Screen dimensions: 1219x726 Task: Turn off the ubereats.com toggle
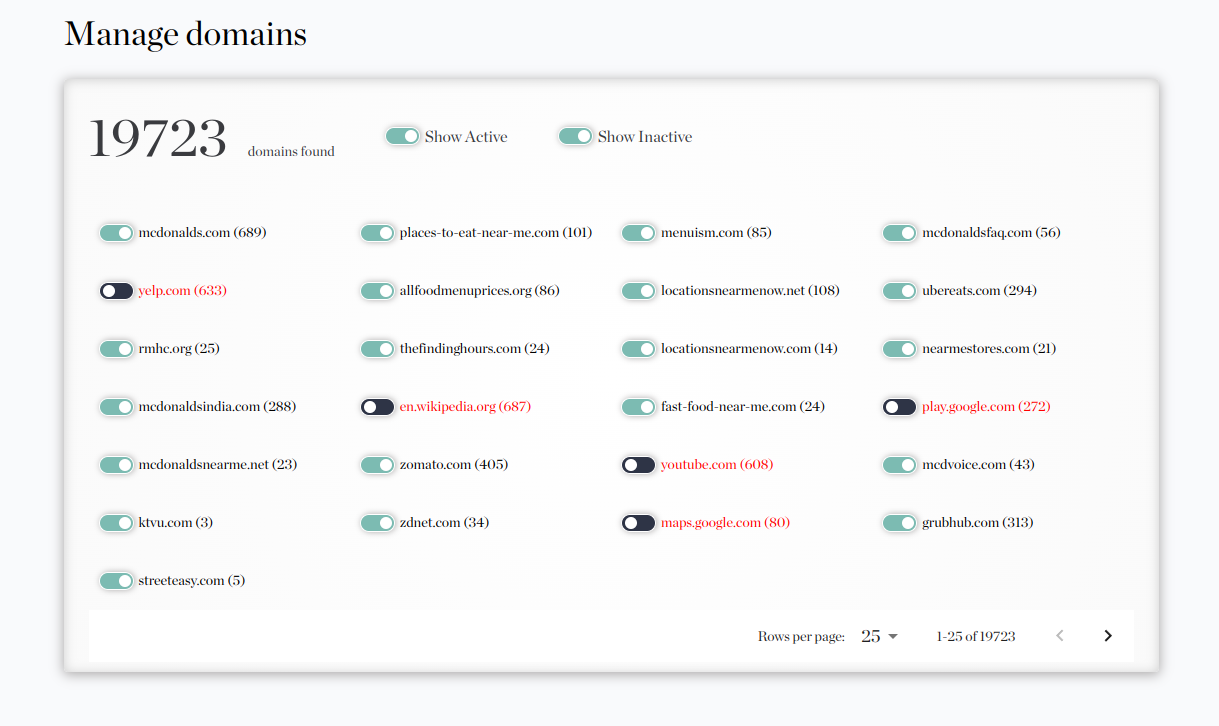click(x=899, y=291)
